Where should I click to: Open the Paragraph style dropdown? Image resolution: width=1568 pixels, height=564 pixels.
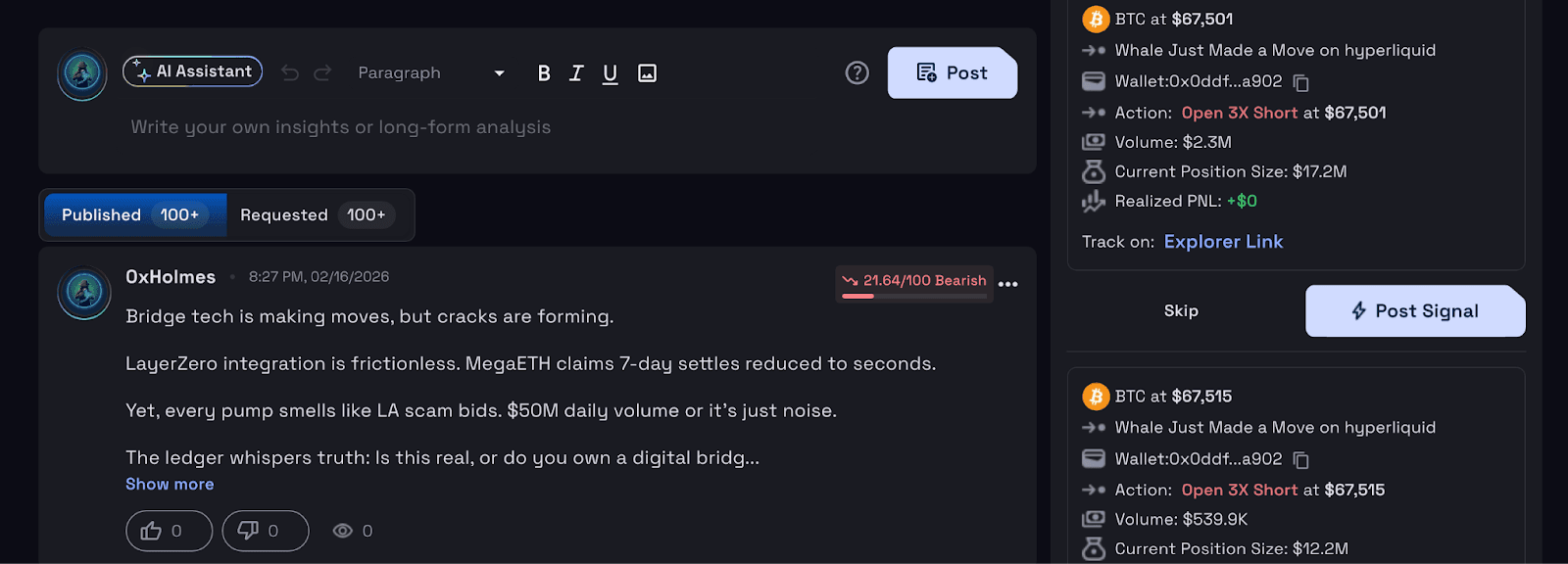[x=431, y=72]
